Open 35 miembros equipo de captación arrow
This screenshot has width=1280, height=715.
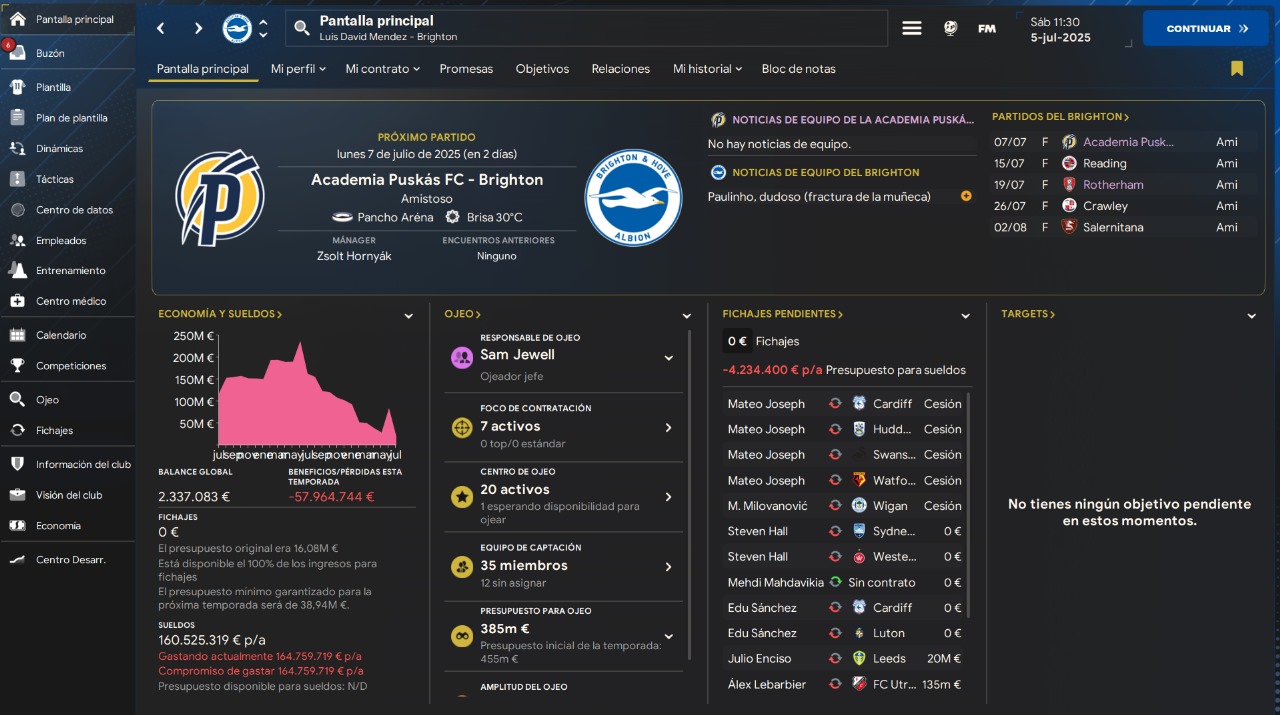[669, 567]
